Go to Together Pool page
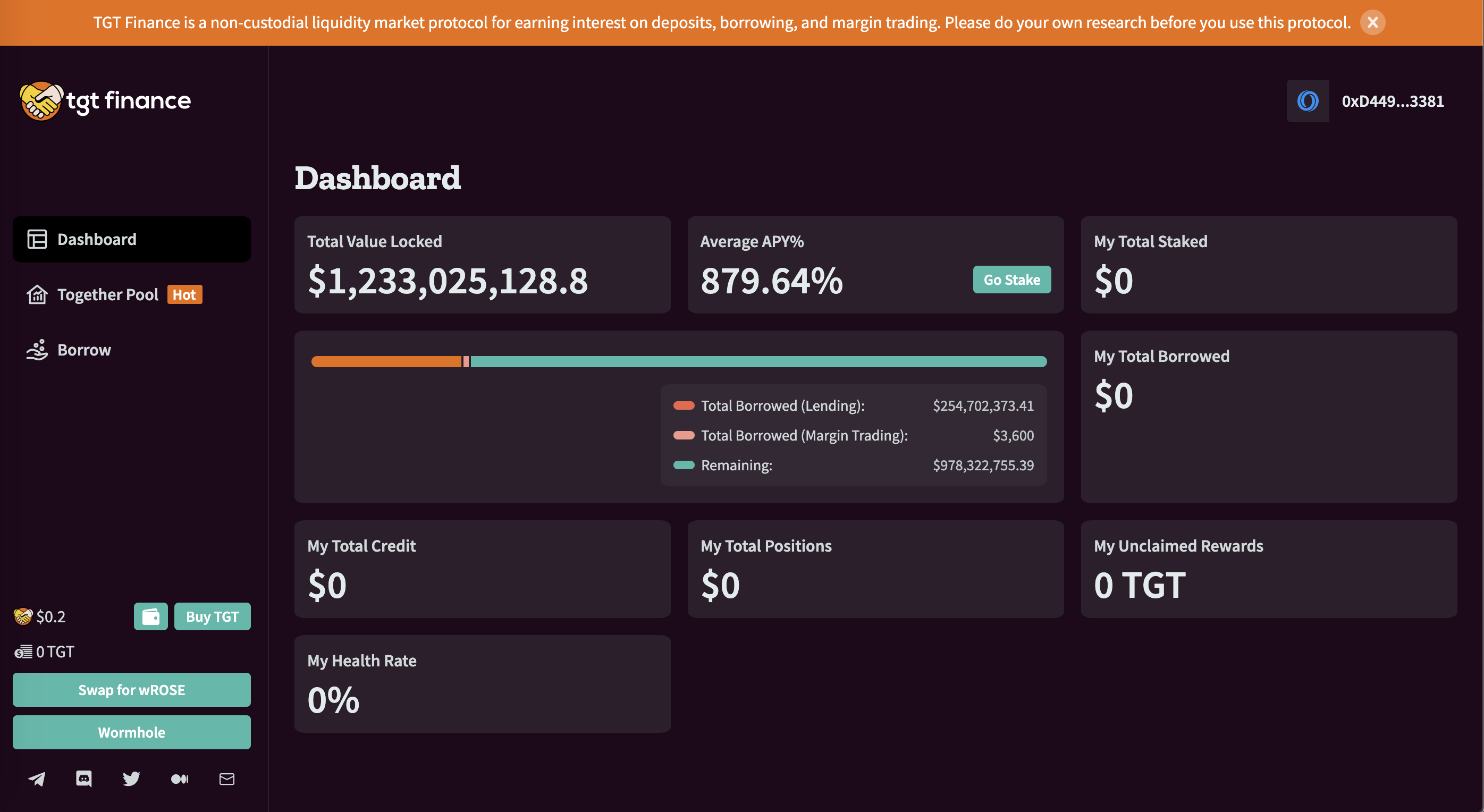This screenshot has height=812, width=1484. pyautogui.click(x=108, y=294)
